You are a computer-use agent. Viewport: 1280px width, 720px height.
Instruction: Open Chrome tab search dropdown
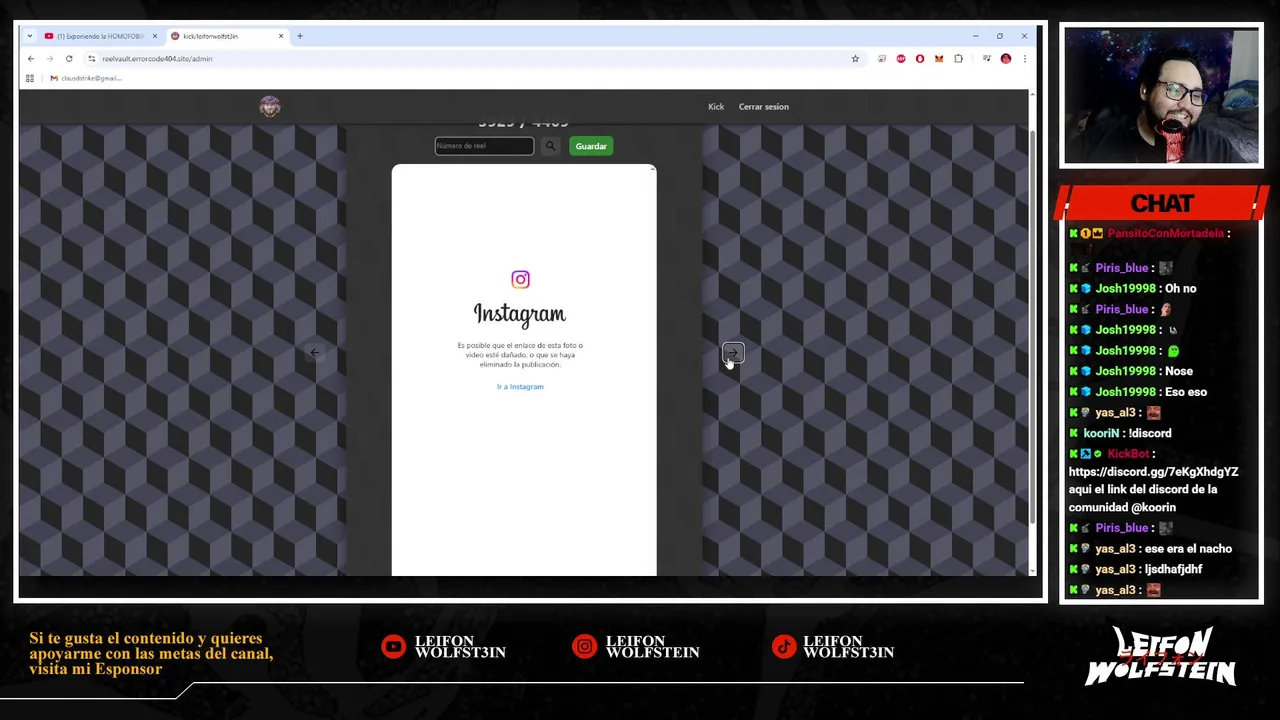coord(30,36)
